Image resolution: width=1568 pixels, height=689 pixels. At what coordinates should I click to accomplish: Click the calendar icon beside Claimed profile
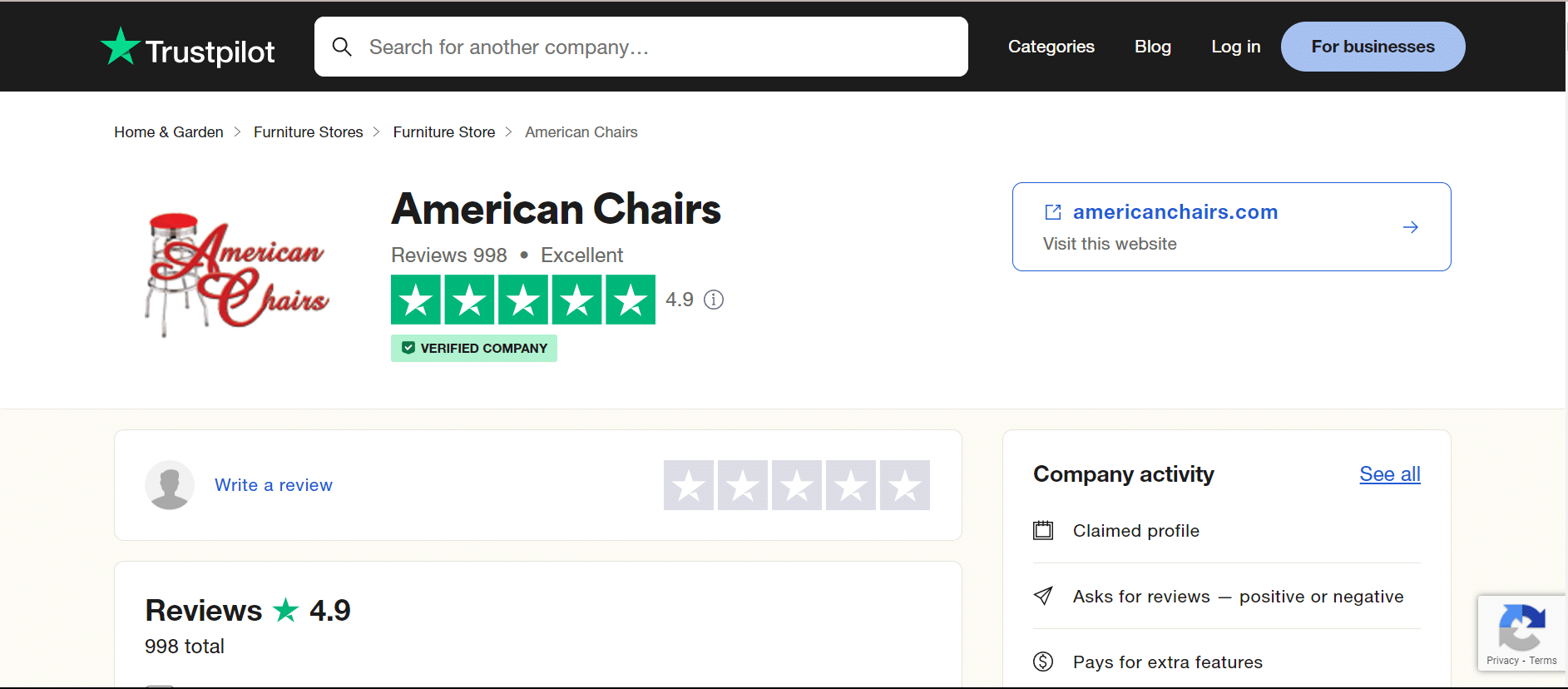click(x=1044, y=530)
